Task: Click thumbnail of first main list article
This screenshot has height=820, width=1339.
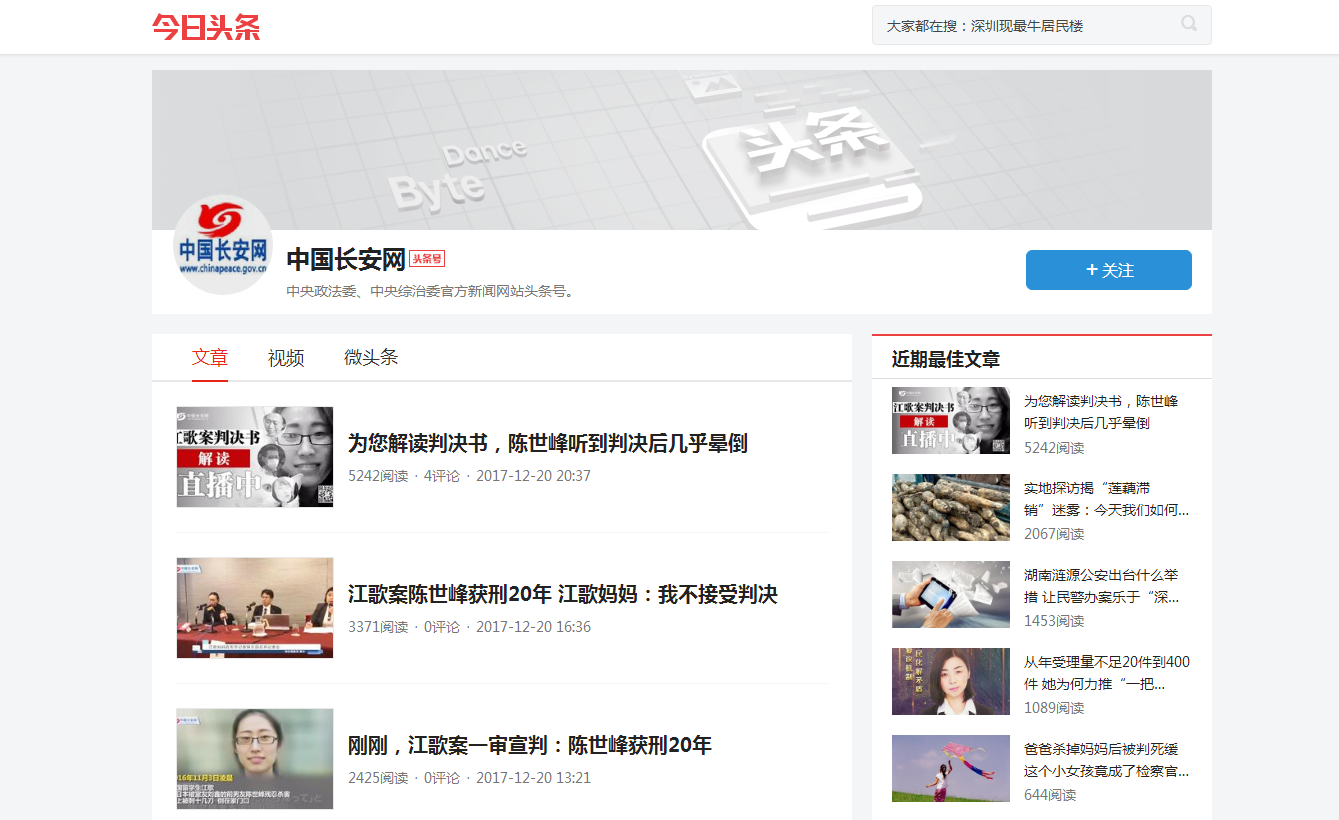Action: click(255, 457)
